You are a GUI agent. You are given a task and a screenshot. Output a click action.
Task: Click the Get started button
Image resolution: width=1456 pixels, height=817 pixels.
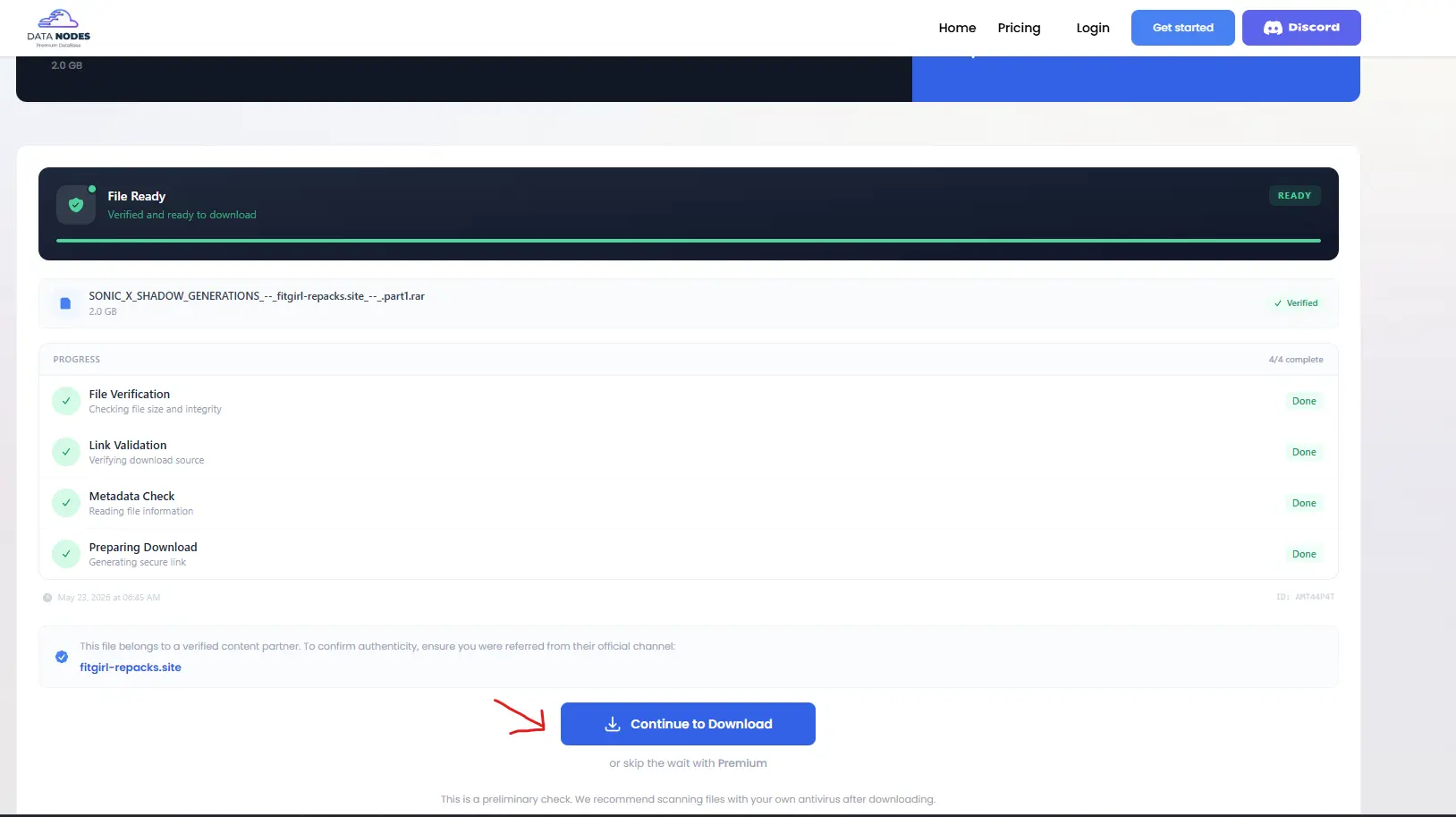pos(1183,28)
